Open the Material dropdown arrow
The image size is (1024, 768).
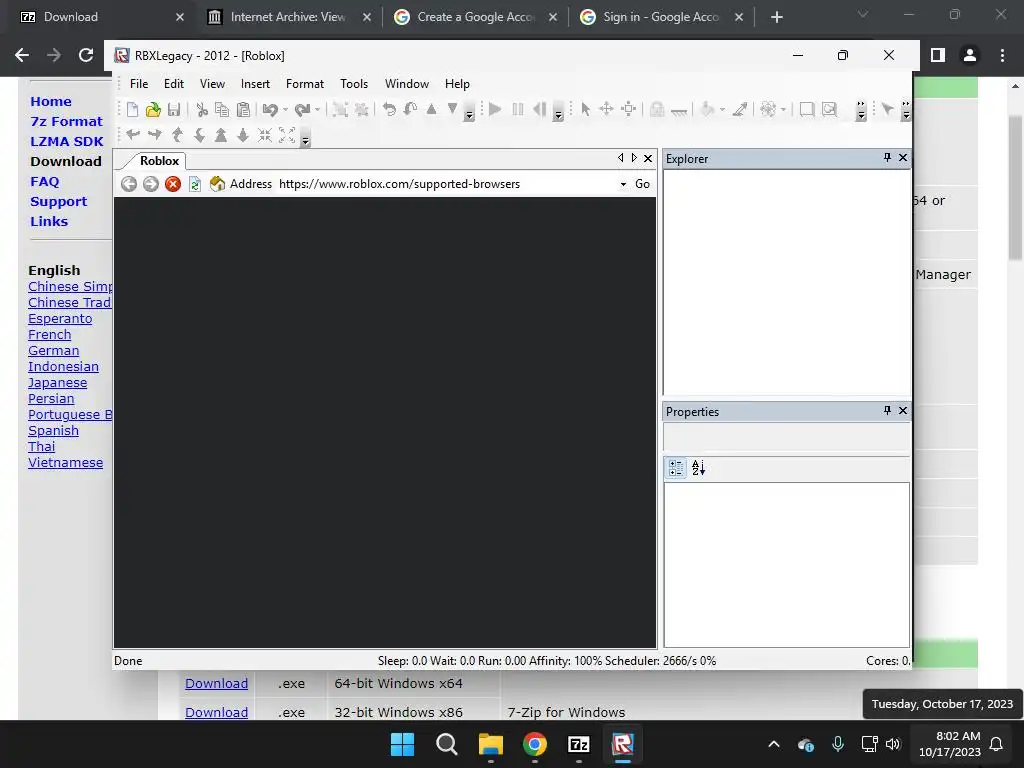(782, 110)
